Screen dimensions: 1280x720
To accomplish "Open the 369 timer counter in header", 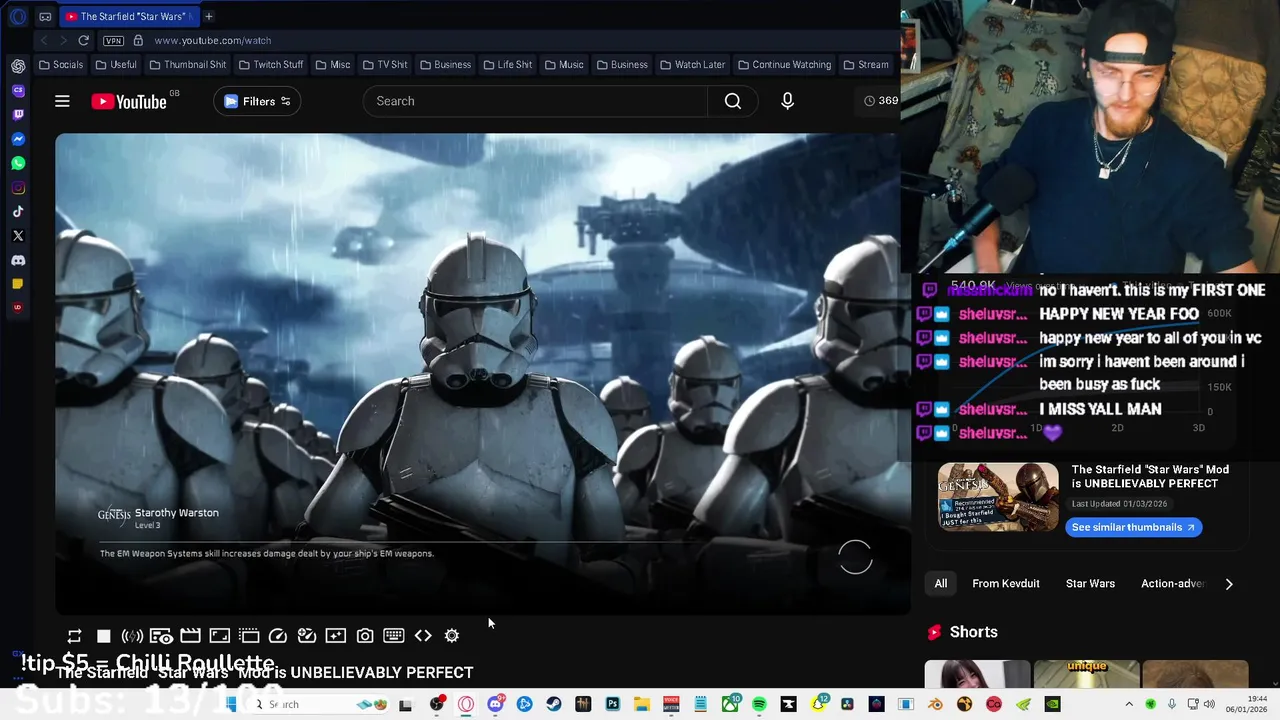I will (881, 101).
